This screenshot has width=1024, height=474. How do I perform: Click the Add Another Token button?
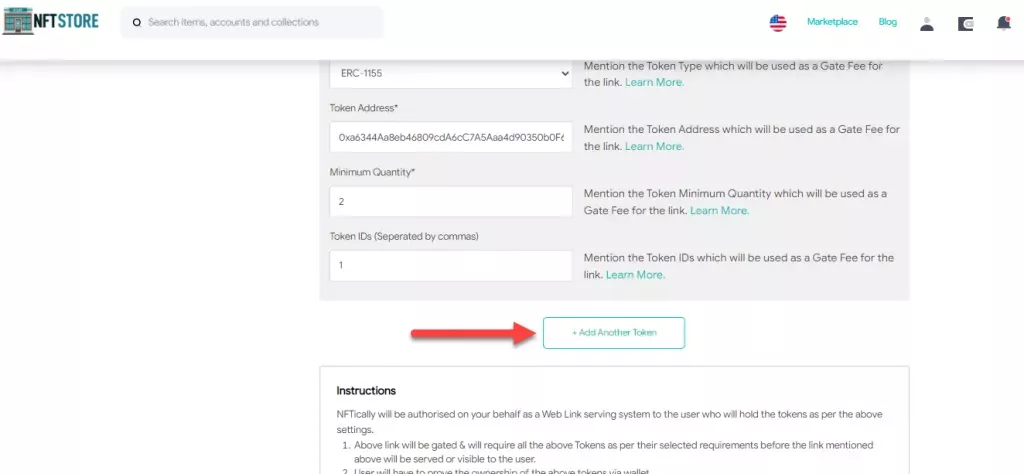(x=614, y=332)
